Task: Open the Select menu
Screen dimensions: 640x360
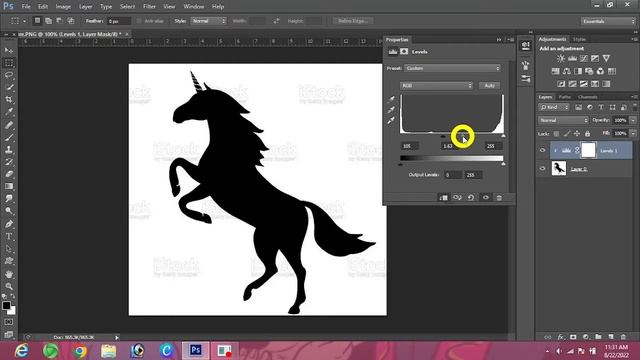Action: pos(127,7)
